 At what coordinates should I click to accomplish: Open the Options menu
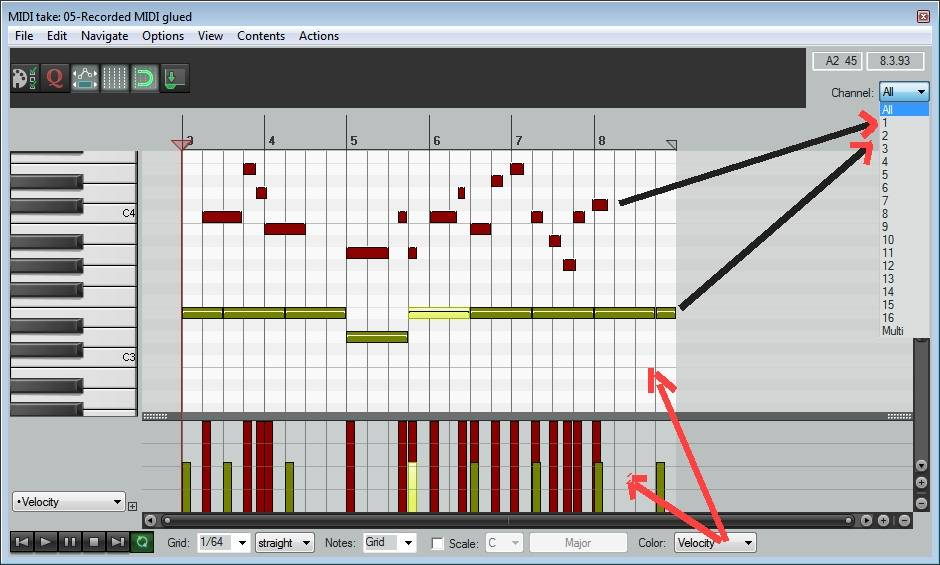pos(163,36)
